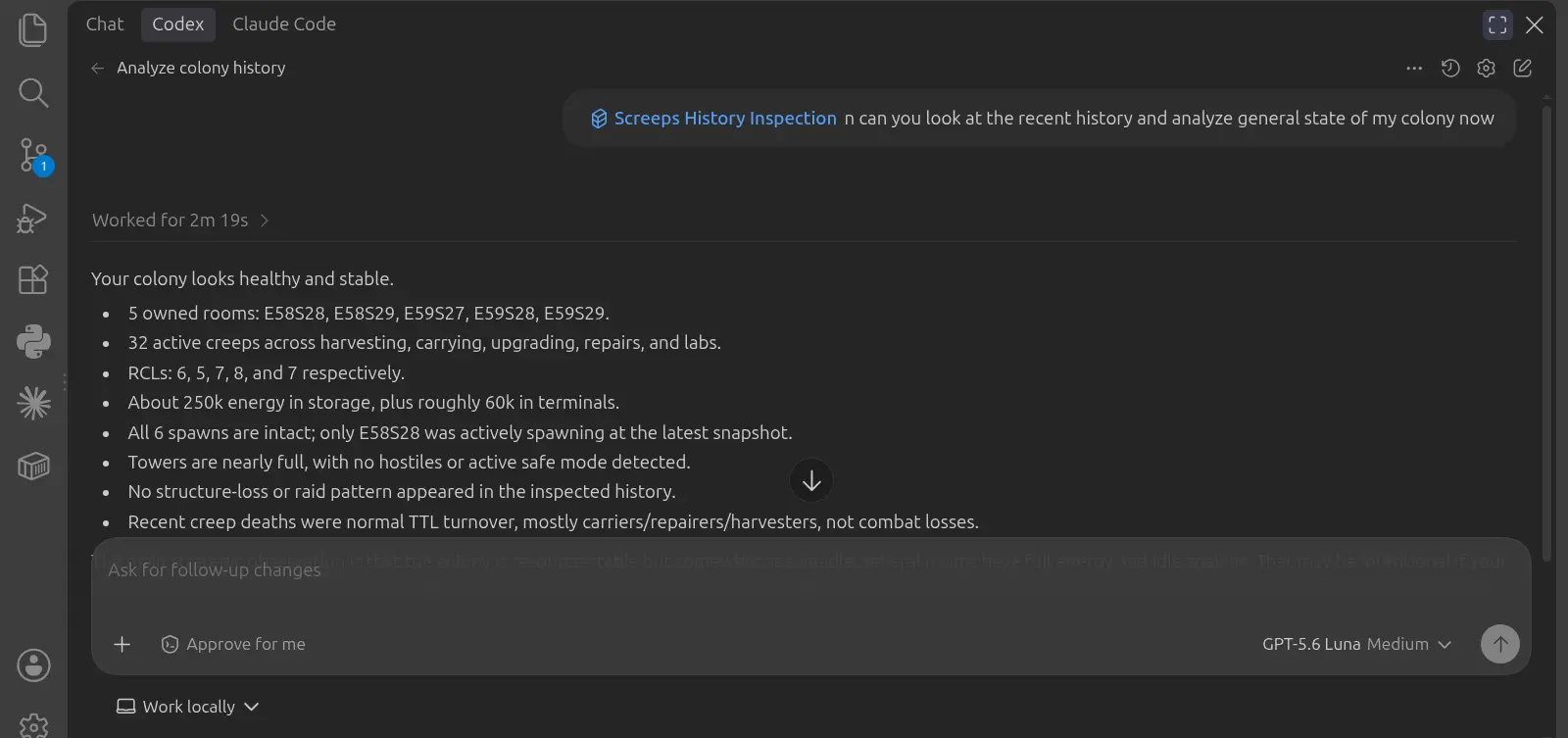
Task: Click the line listing 5 owned rooms
Action: tap(368, 314)
